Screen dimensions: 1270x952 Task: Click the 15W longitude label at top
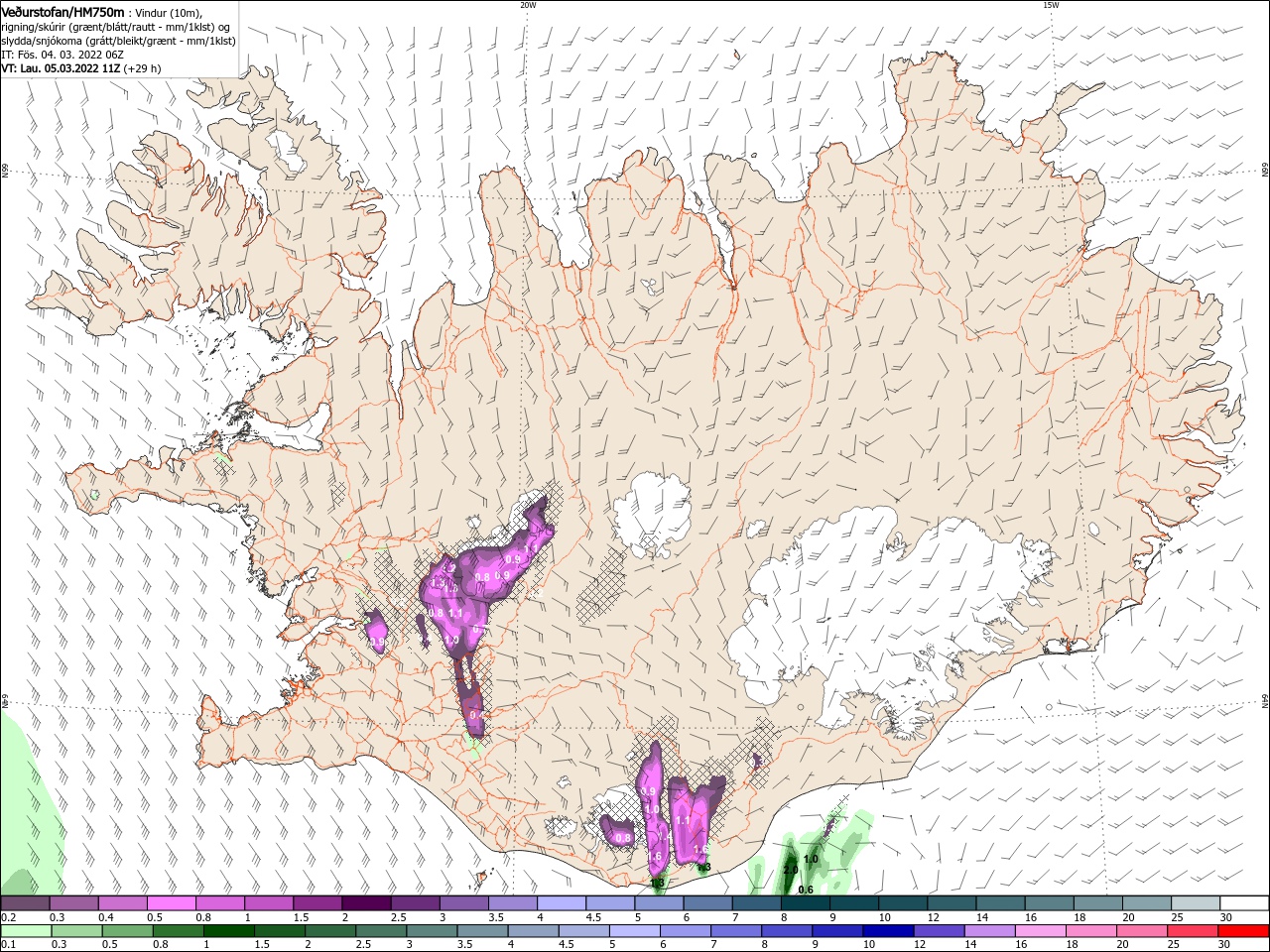(x=1051, y=4)
